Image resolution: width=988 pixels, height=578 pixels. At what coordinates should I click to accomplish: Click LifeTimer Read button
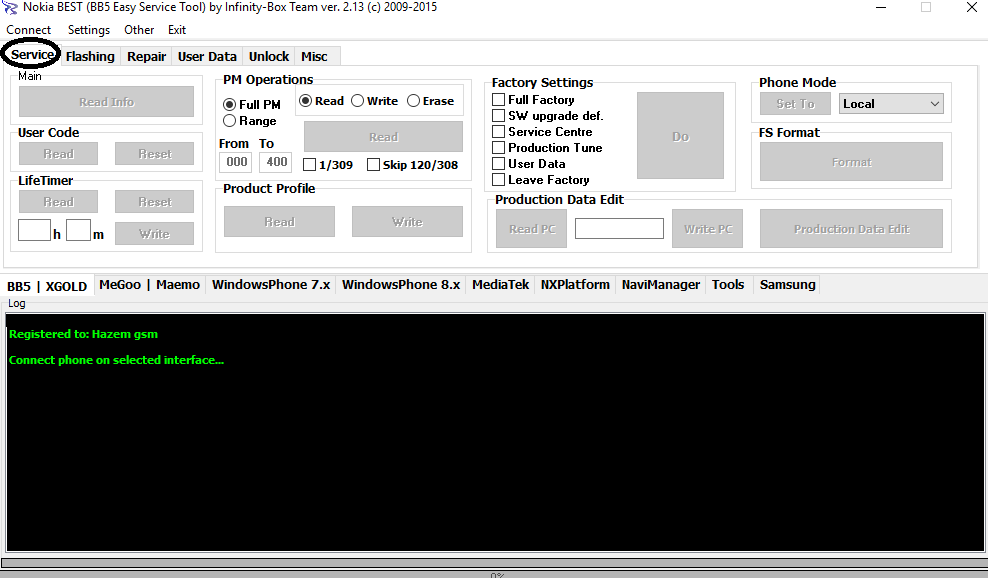coord(59,202)
